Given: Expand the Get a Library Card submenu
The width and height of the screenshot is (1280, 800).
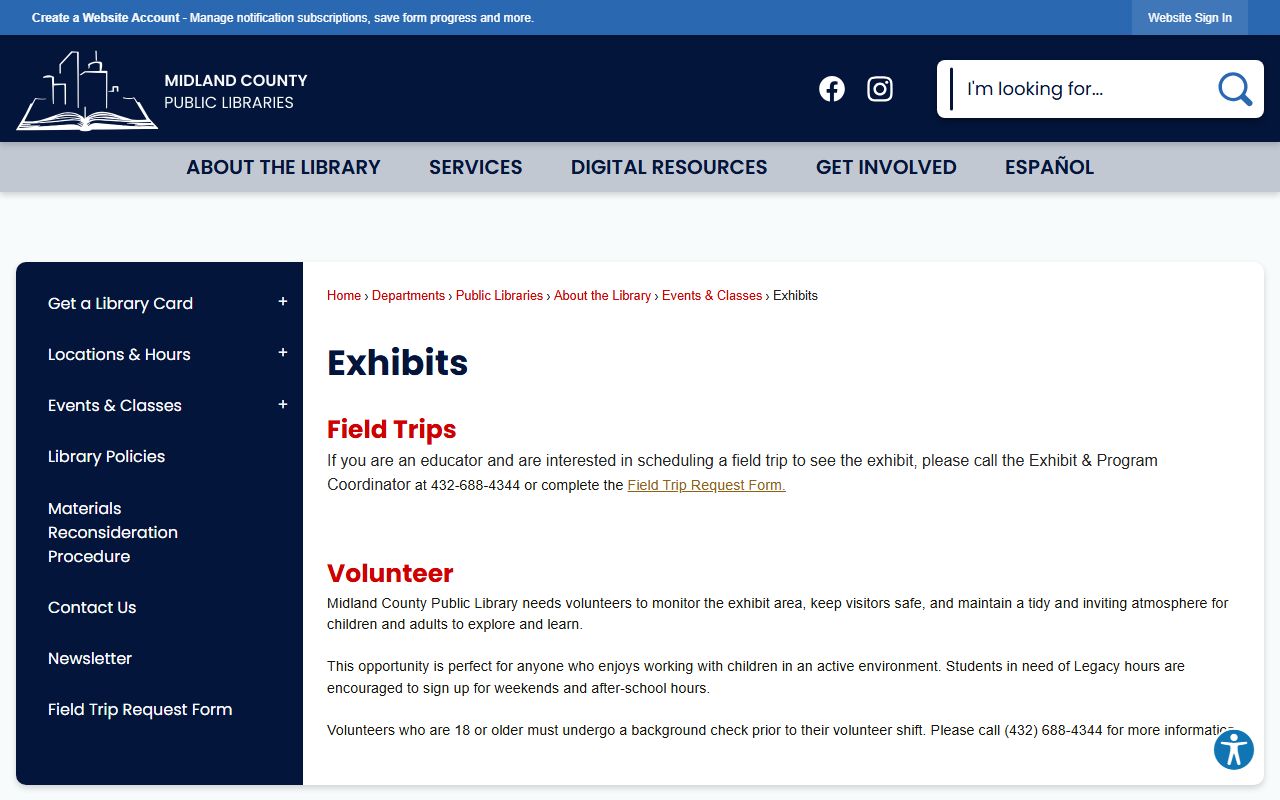Looking at the screenshot, I should click(x=283, y=302).
